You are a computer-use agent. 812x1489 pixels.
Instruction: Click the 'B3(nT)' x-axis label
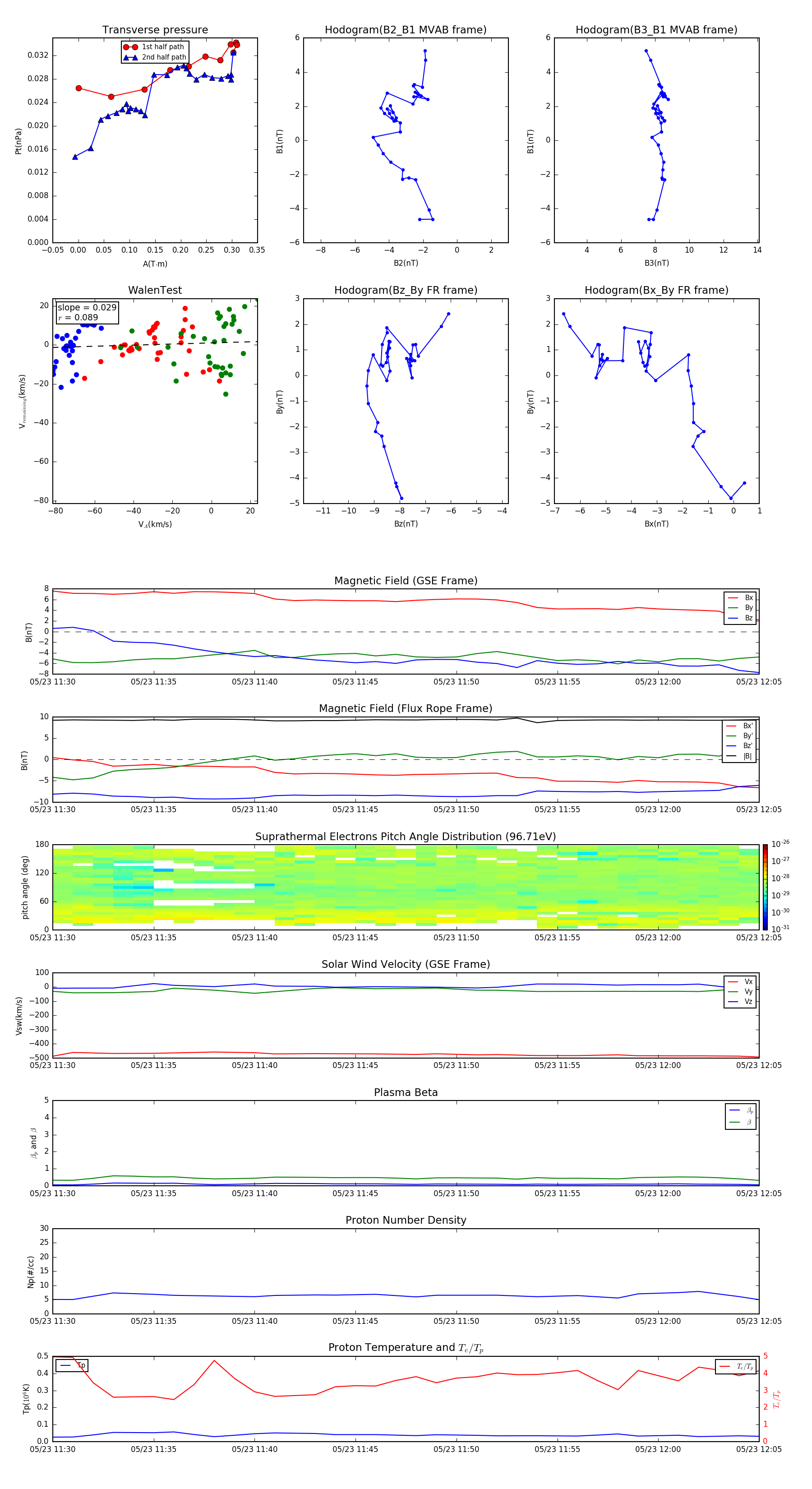point(656,263)
